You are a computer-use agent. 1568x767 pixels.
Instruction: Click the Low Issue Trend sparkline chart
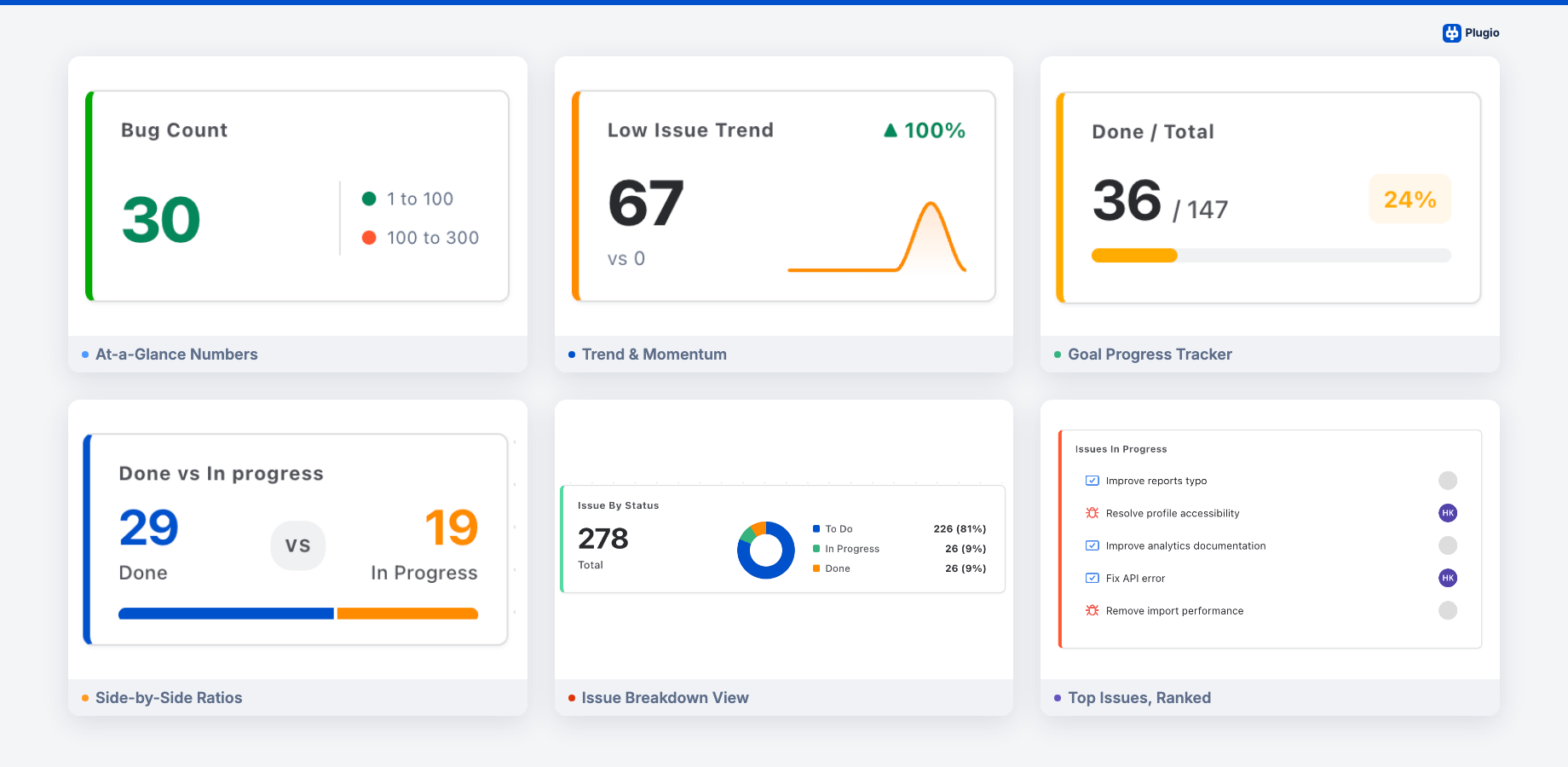(877, 237)
